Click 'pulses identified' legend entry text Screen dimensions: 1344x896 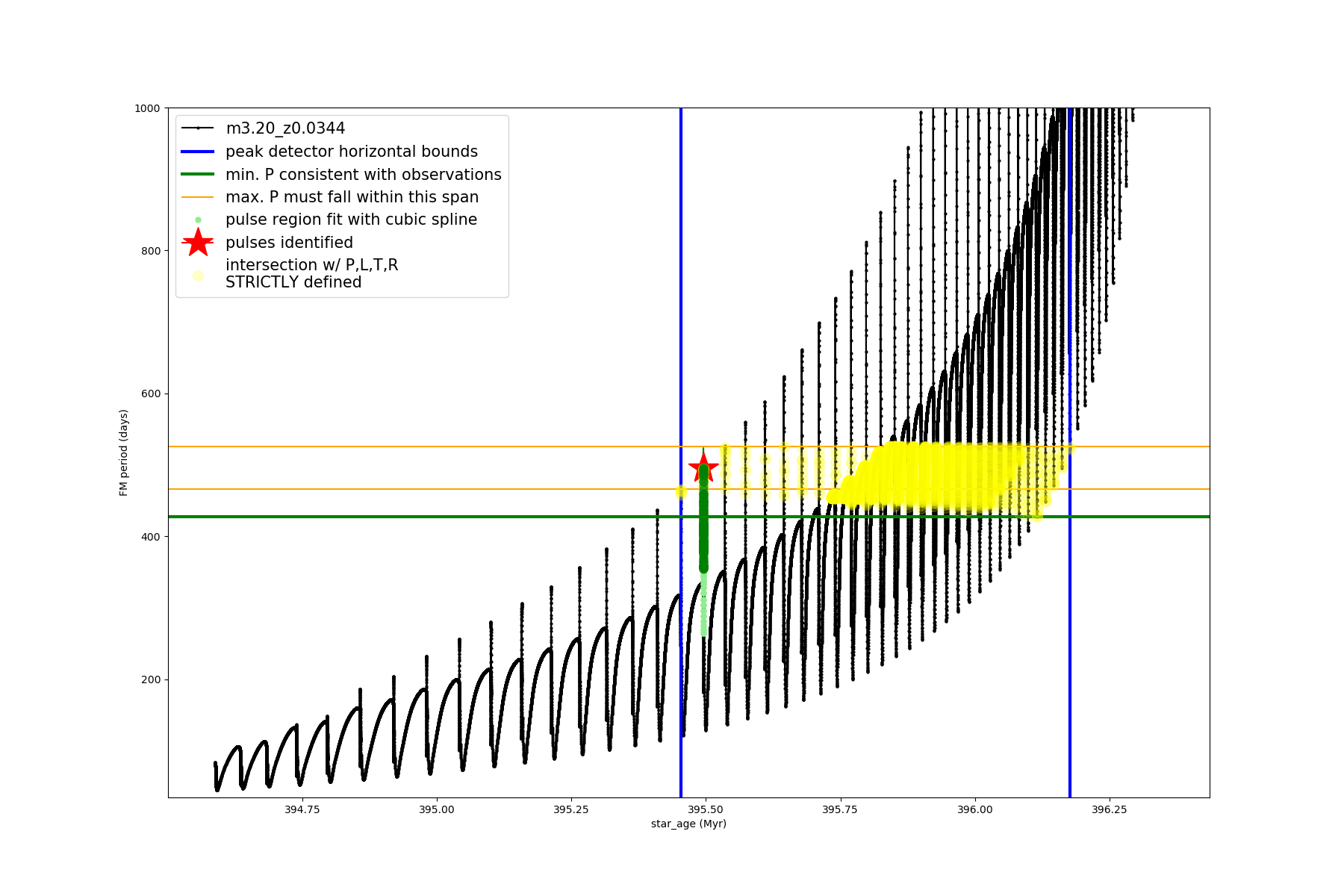289,243
